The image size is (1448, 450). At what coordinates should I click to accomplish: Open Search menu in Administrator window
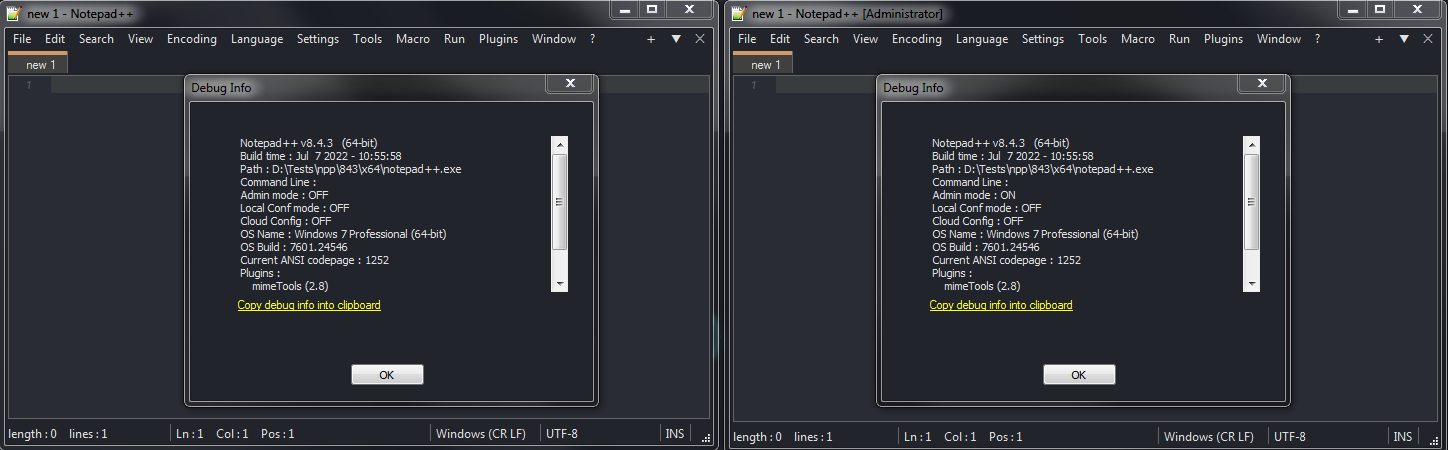(821, 39)
